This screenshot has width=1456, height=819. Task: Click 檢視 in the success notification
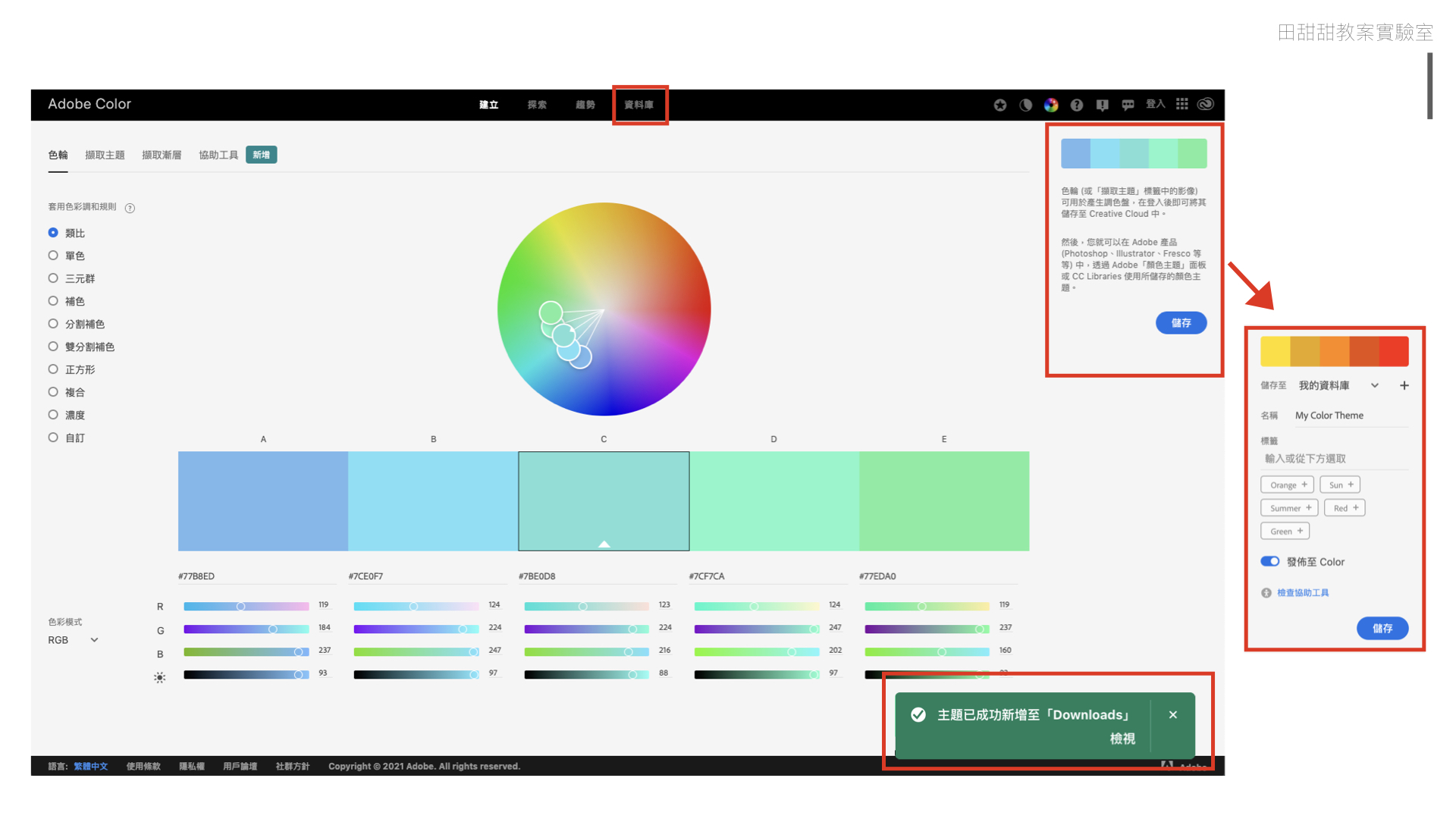pos(1122,738)
